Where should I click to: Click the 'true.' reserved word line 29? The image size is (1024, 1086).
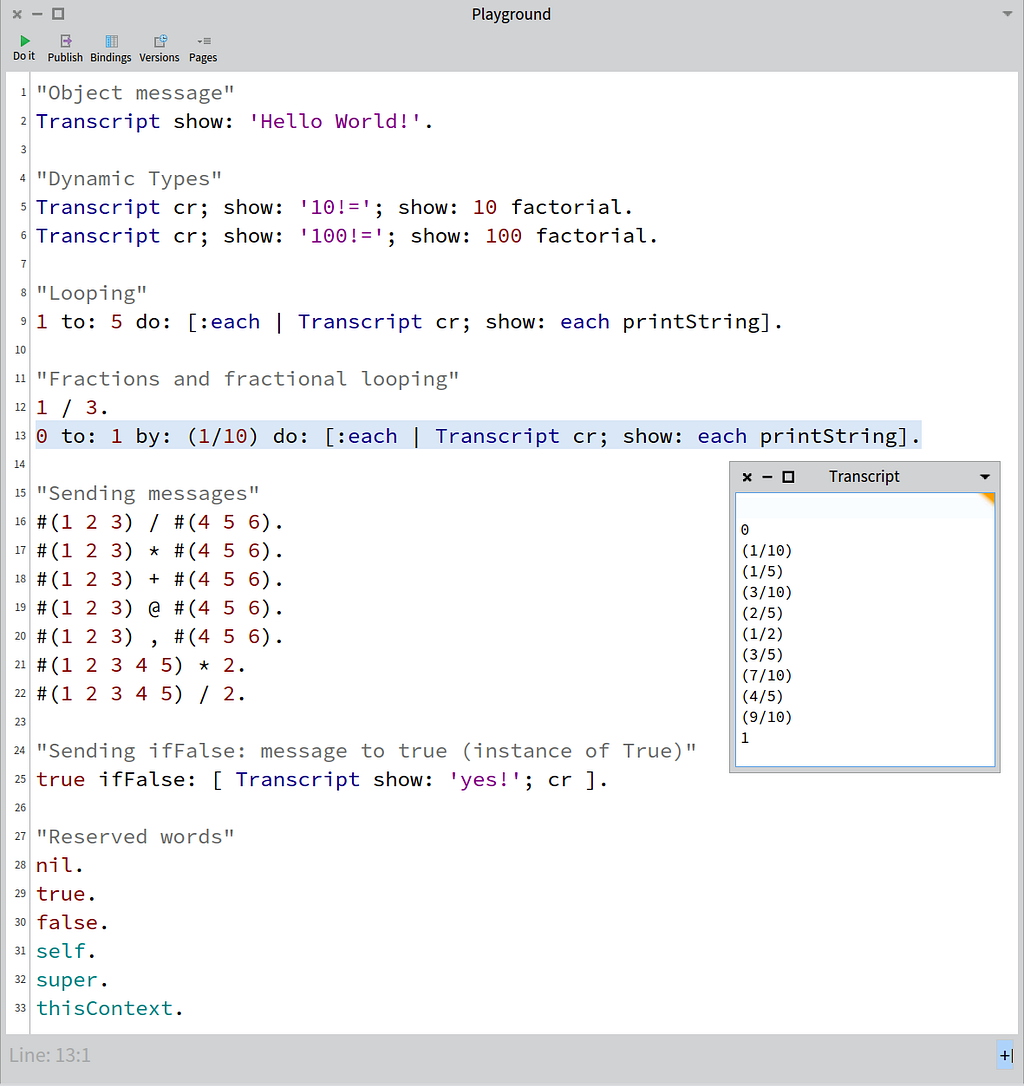[x=66, y=894]
